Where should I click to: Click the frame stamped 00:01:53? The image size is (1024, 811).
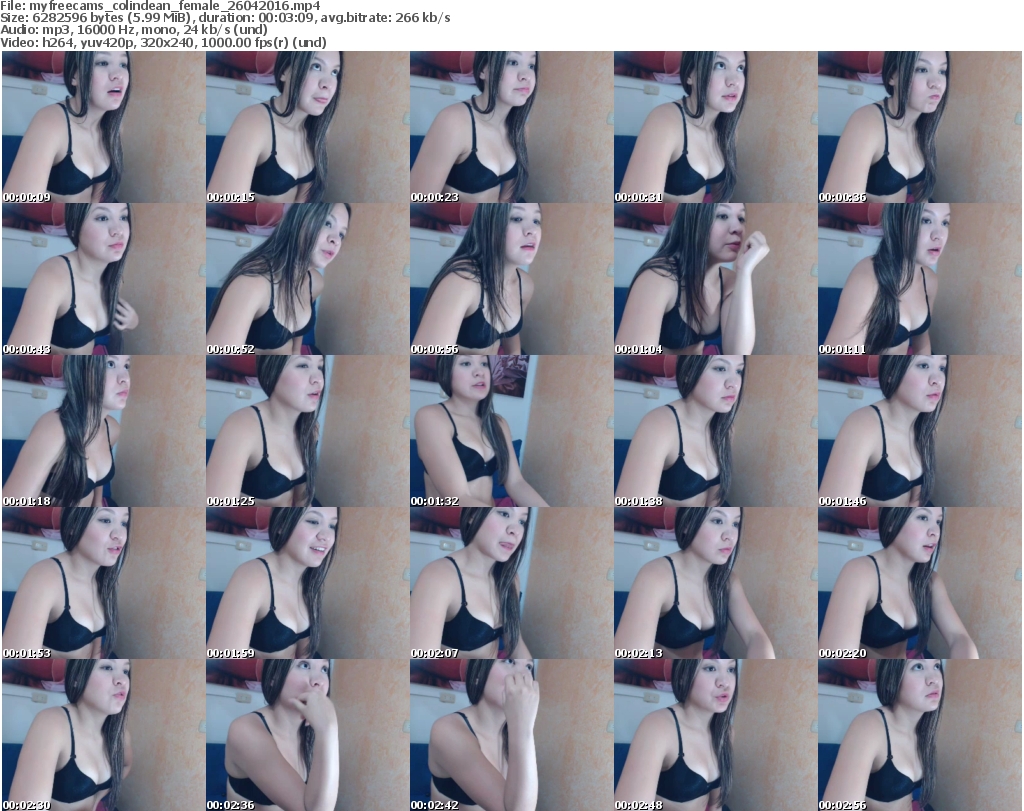tap(103, 584)
